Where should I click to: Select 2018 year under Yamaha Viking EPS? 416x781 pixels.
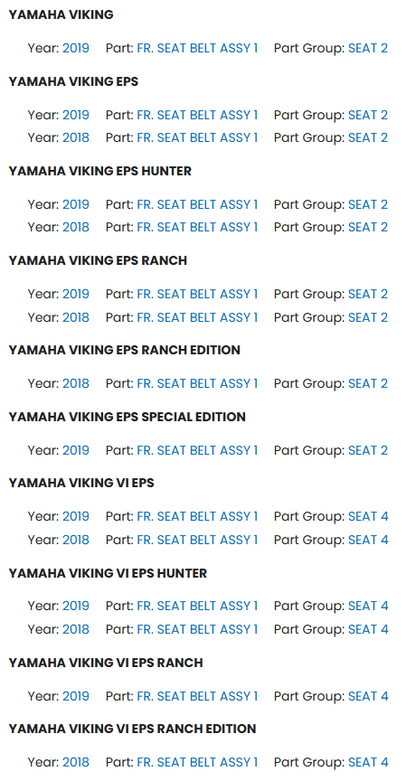point(76,137)
